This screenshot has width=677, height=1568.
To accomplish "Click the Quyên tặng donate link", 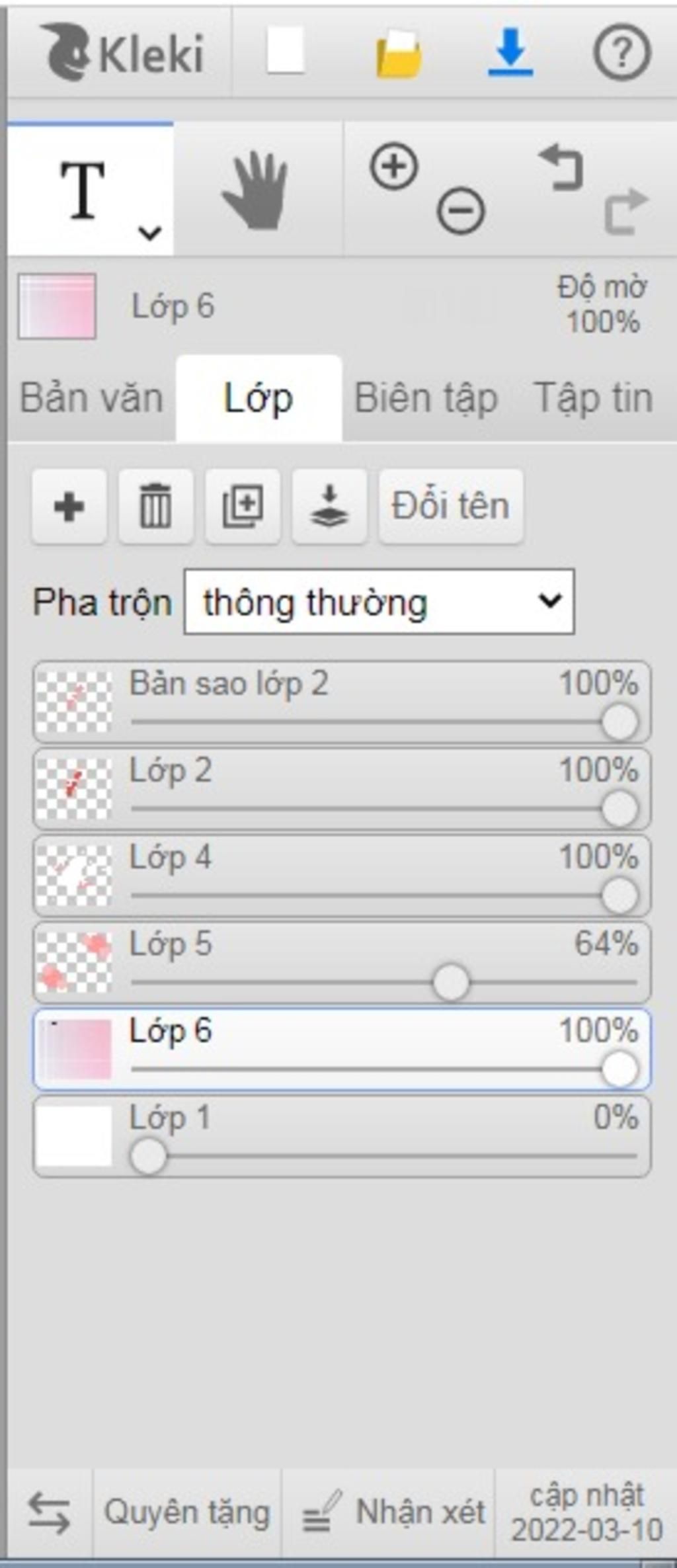I will [x=187, y=1512].
